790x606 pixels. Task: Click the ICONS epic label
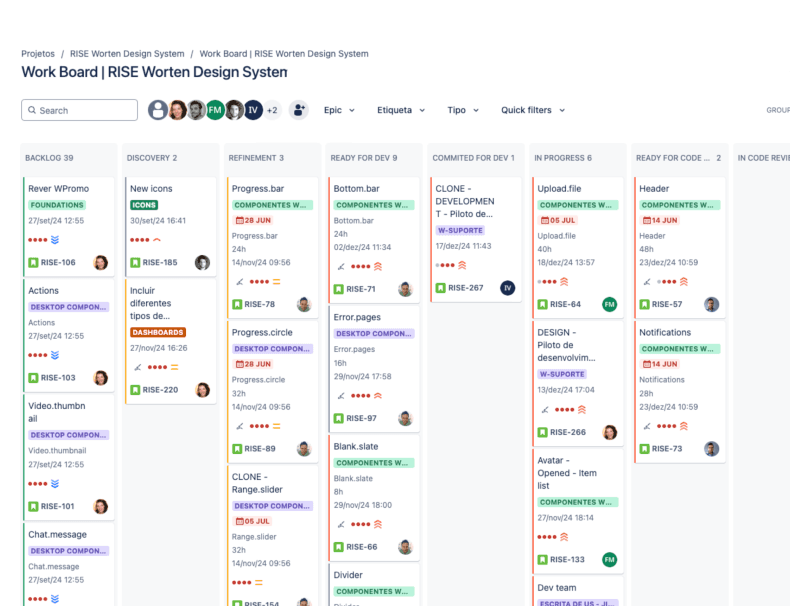[144, 205]
